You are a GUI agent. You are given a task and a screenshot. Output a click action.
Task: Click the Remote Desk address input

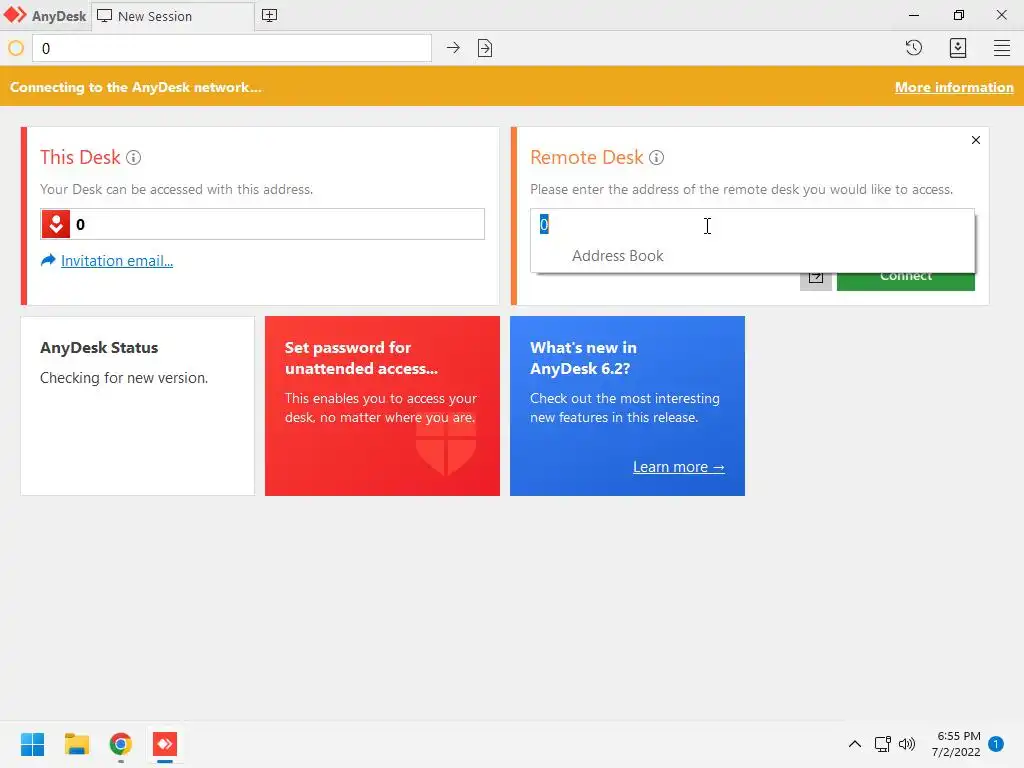(752, 225)
